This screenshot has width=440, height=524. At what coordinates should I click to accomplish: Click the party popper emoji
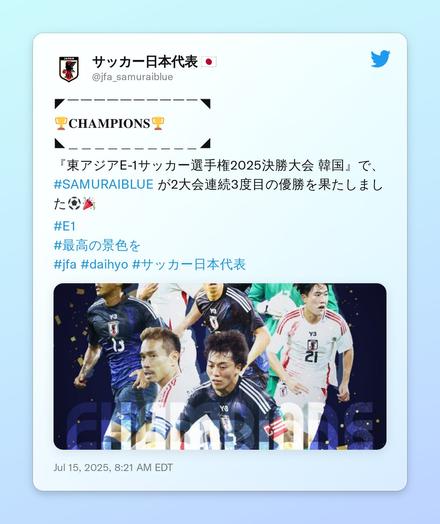tap(89, 204)
